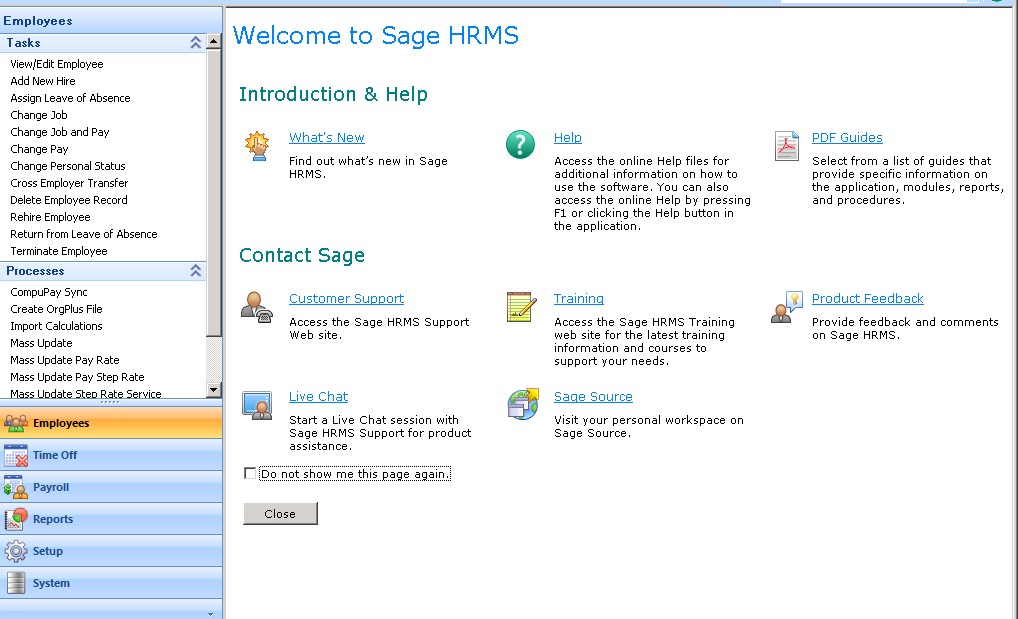Image resolution: width=1018 pixels, height=619 pixels.
Task: Run the CompuPay Sync process
Action: click(49, 292)
